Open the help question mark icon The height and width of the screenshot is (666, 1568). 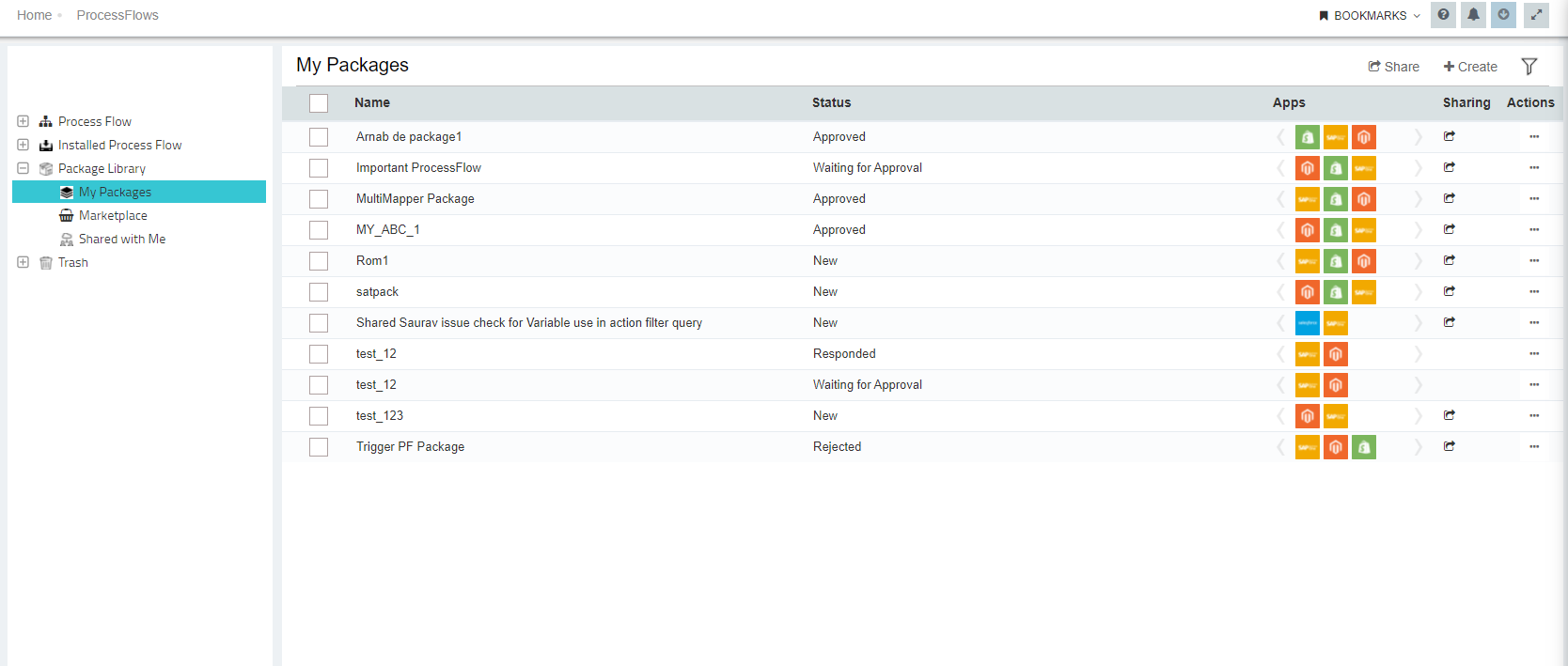[1443, 15]
